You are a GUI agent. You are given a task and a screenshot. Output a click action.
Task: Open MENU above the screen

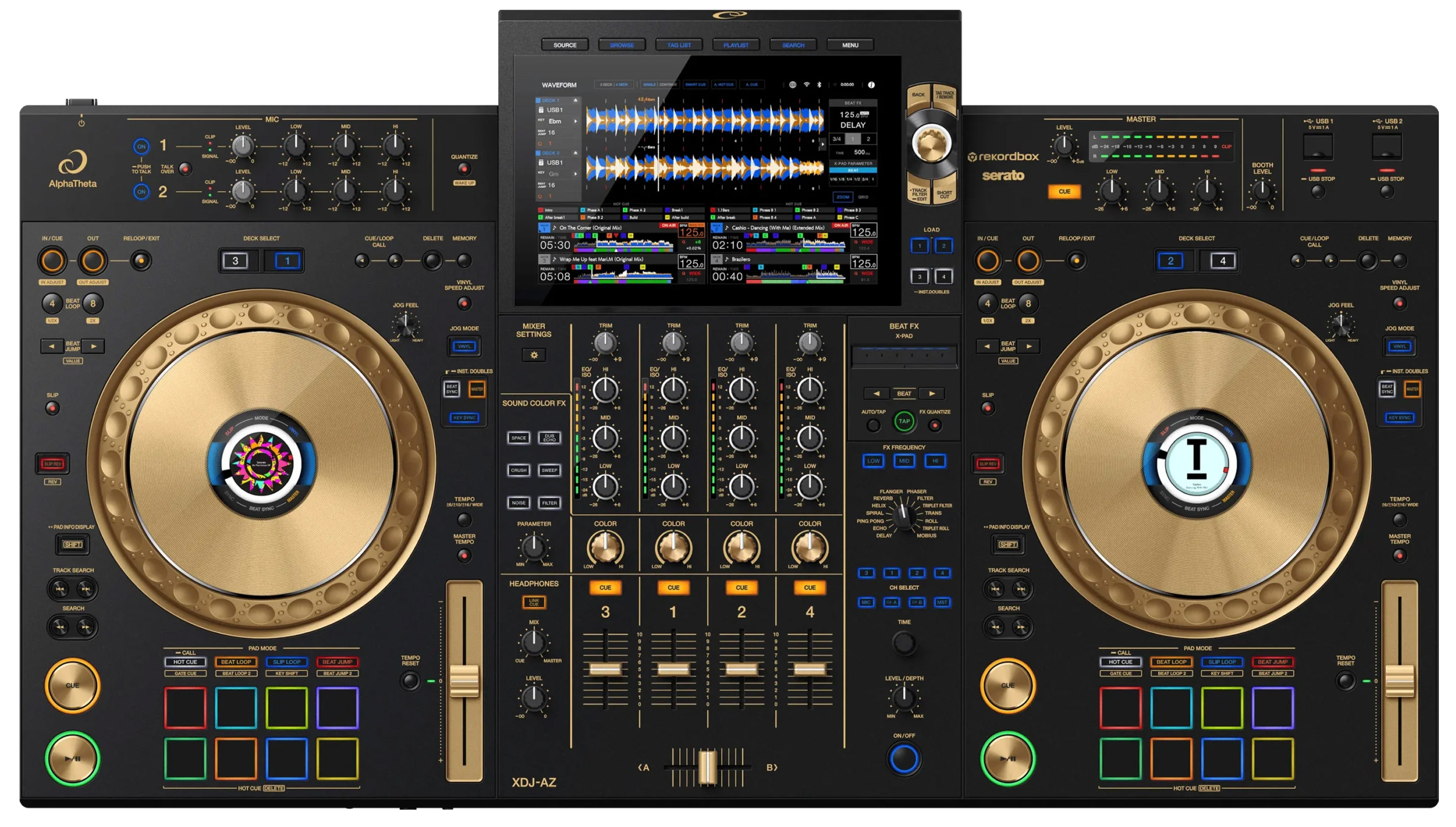(850, 45)
